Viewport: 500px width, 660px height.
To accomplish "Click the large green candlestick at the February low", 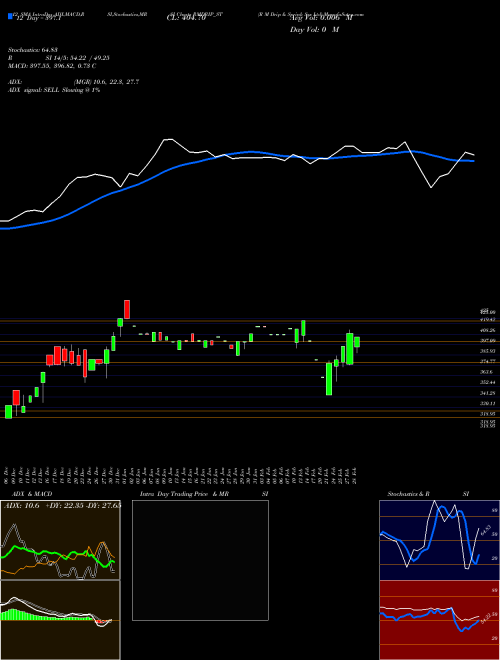I will [329, 379].
